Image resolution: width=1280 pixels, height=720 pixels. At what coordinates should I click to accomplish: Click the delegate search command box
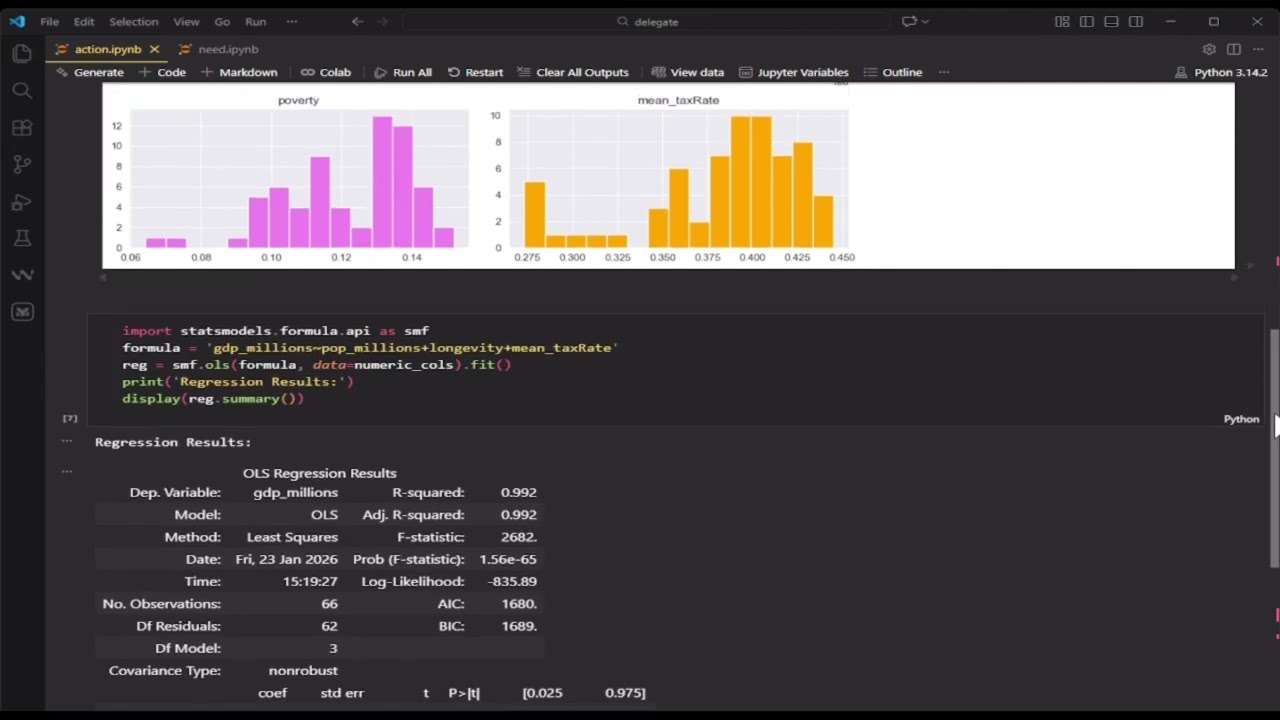tap(647, 21)
